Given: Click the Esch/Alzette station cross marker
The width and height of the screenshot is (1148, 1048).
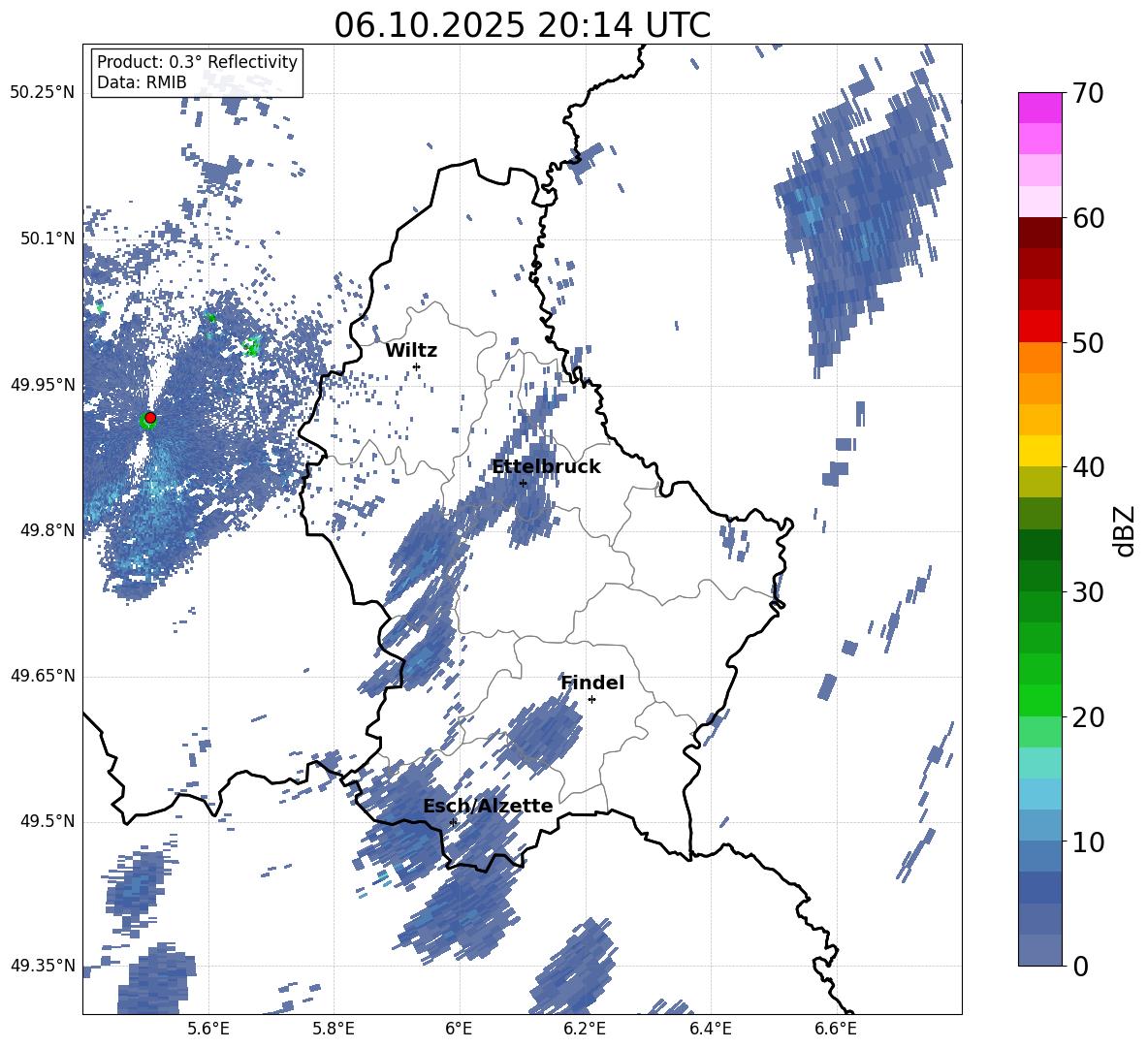Looking at the screenshot, I should coord(453,822).
